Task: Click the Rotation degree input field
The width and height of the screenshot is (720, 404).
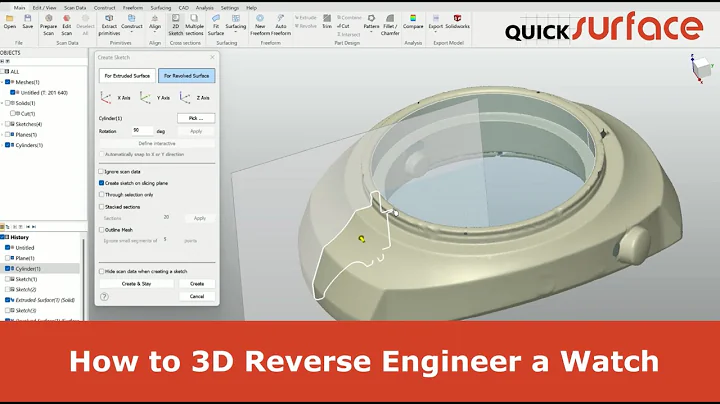Action: (142, 131)
